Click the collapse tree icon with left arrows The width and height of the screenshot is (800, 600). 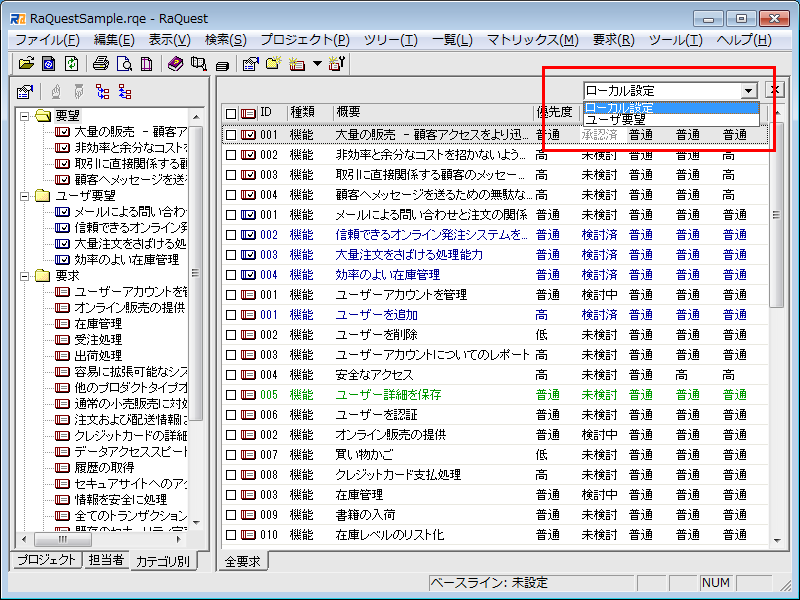point(125,92)
